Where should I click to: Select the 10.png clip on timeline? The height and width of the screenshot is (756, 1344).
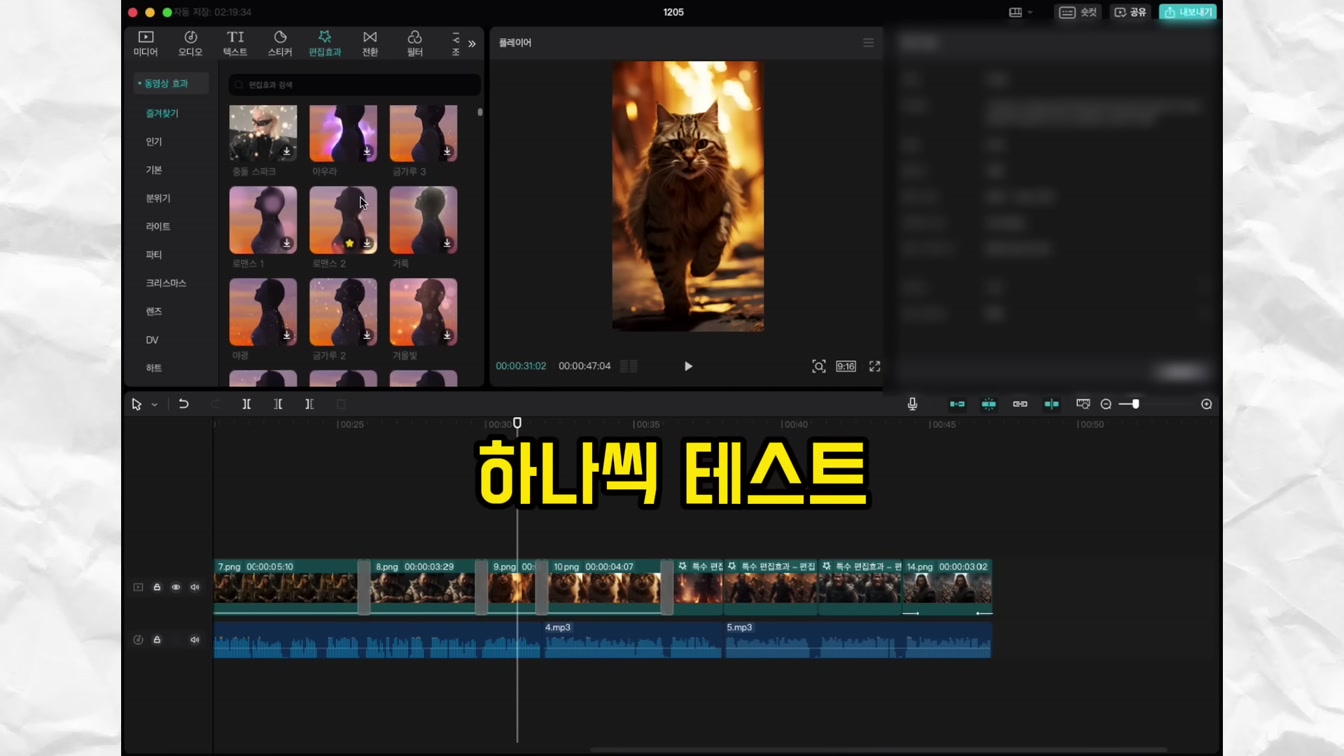(604, 586)
